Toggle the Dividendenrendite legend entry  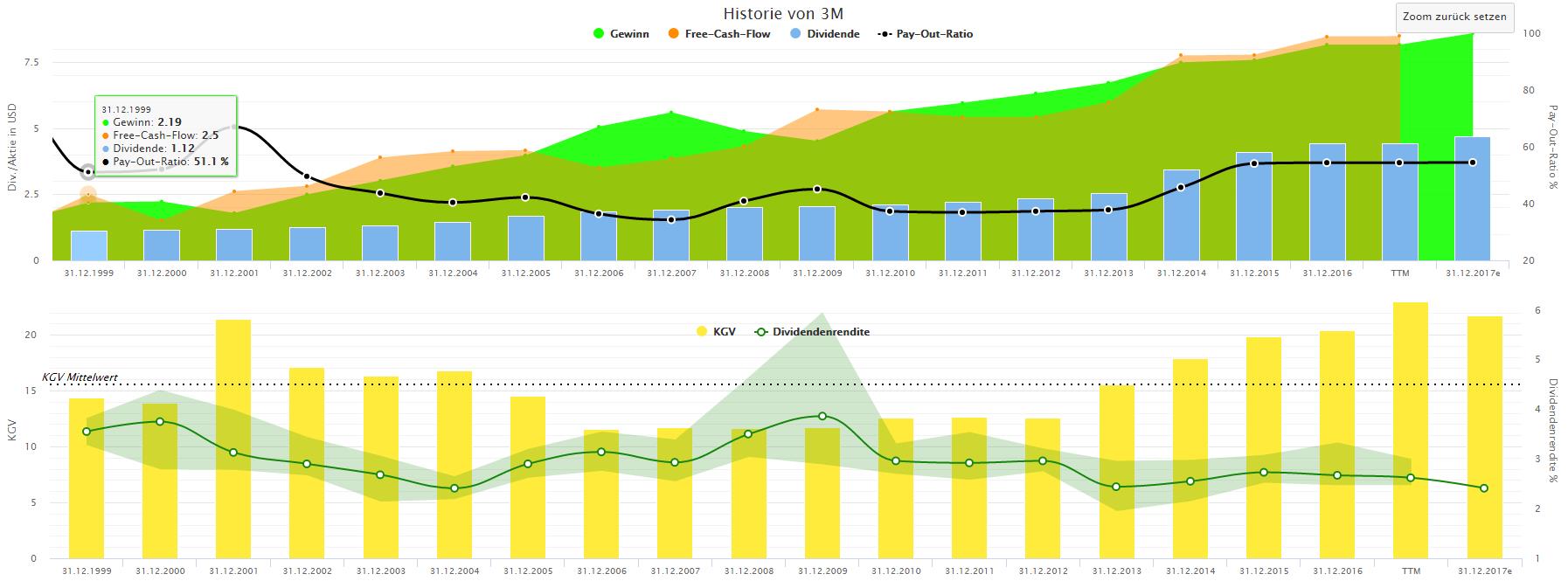[x=812, y=332]
